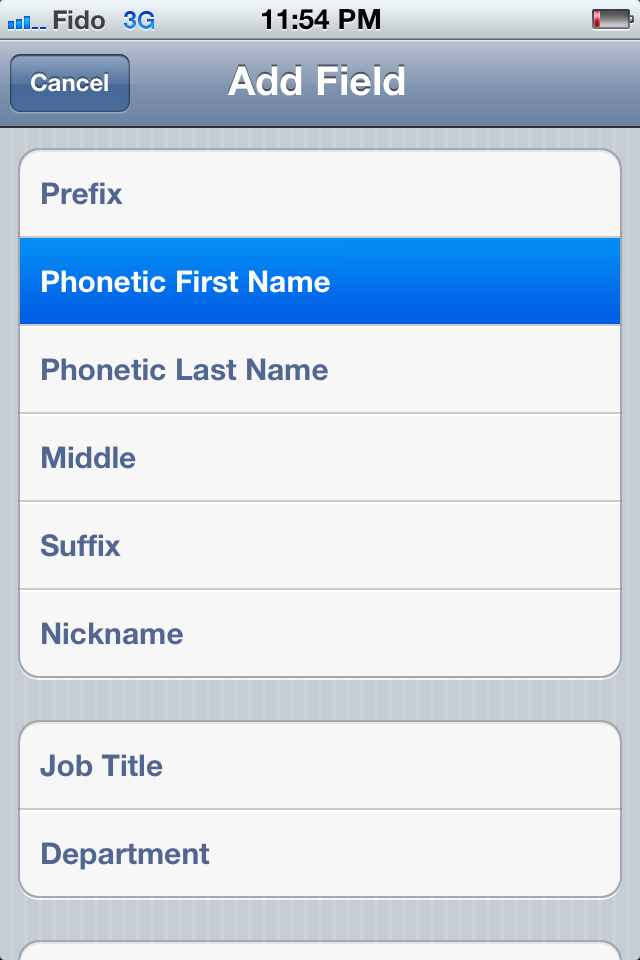Tap the Fido carrier label
640x960 pixels.
coord(79,19)
